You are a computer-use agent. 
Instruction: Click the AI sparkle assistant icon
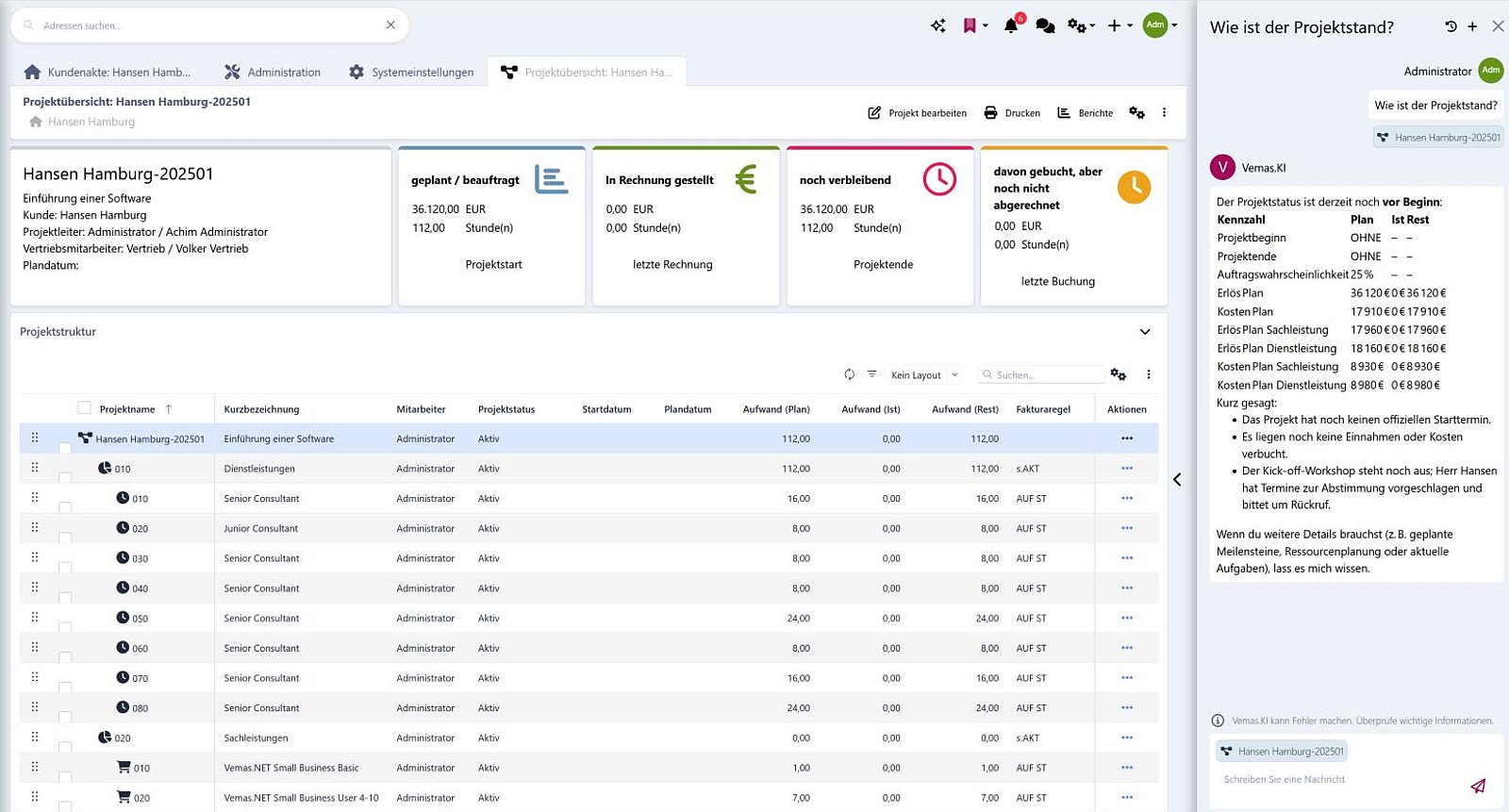[938, 26]
